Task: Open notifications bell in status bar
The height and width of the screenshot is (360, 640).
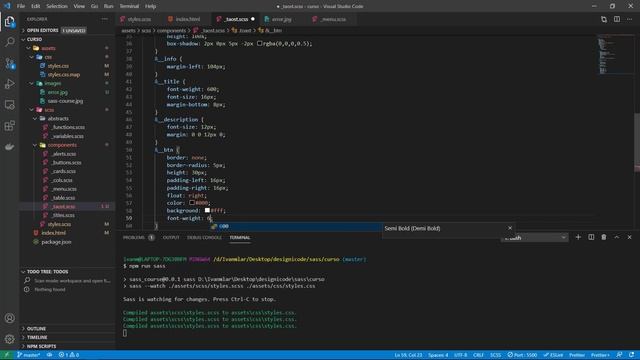Action: 631,355
